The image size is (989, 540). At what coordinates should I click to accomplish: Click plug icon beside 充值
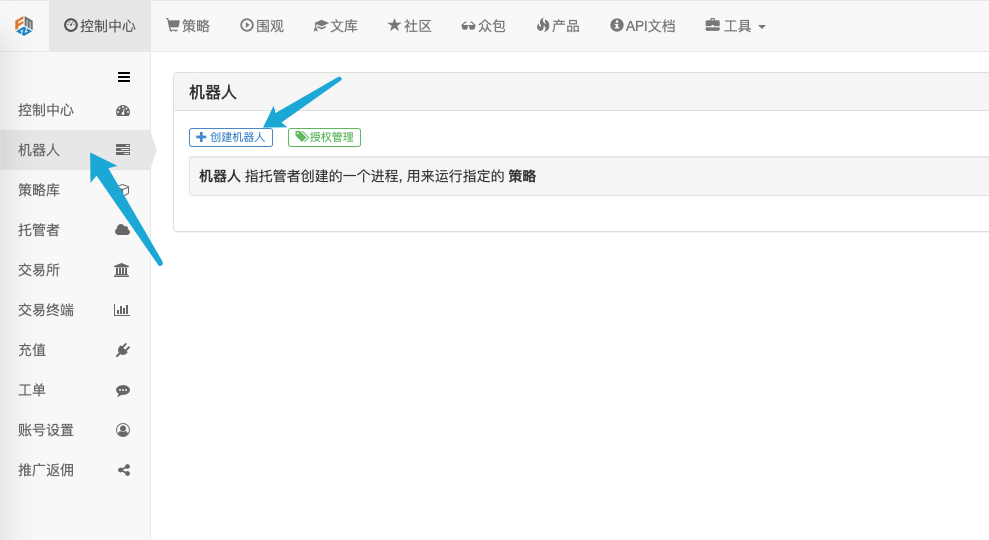coord(123,350)
